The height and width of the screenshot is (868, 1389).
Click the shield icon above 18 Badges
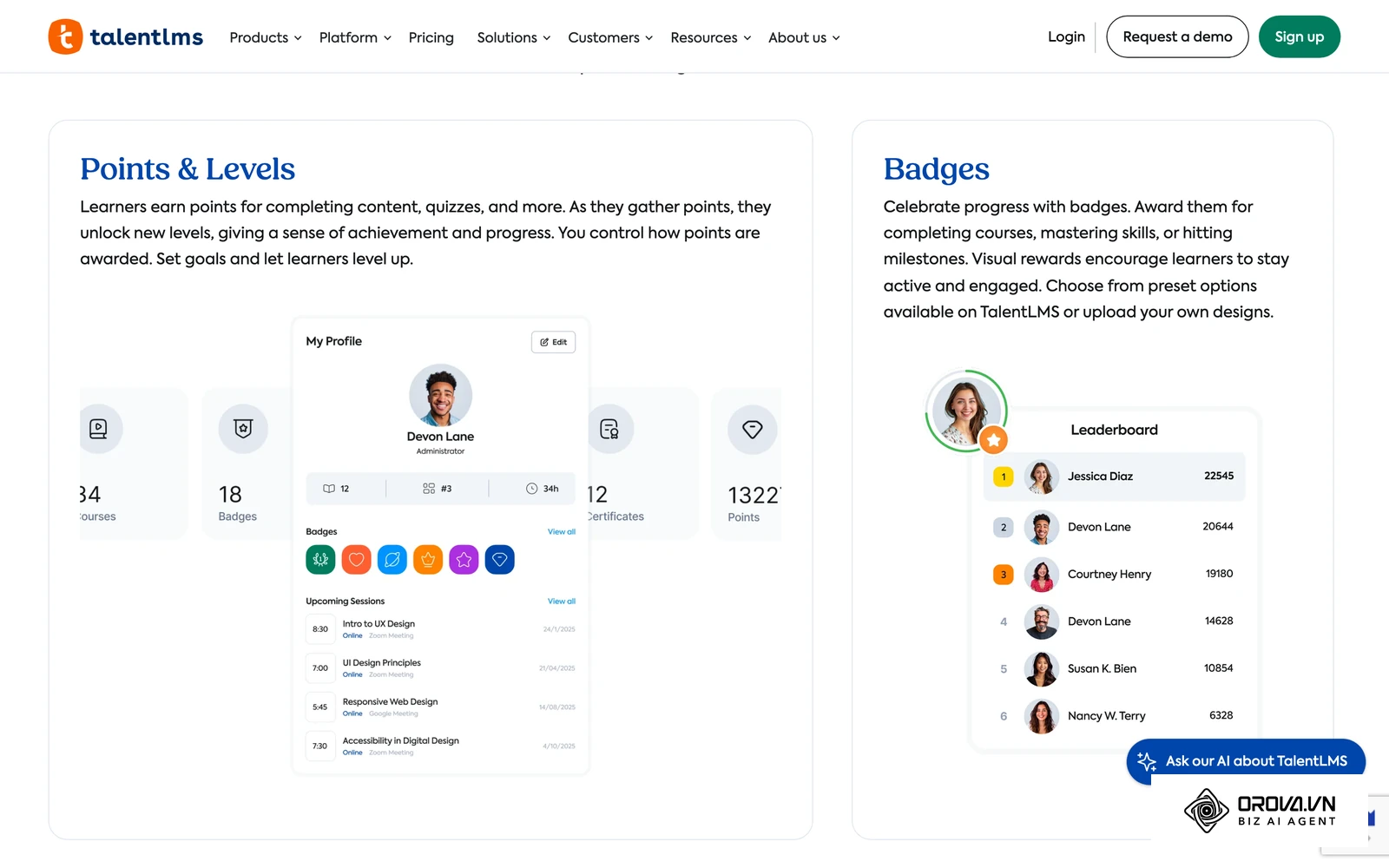(243, 428)
